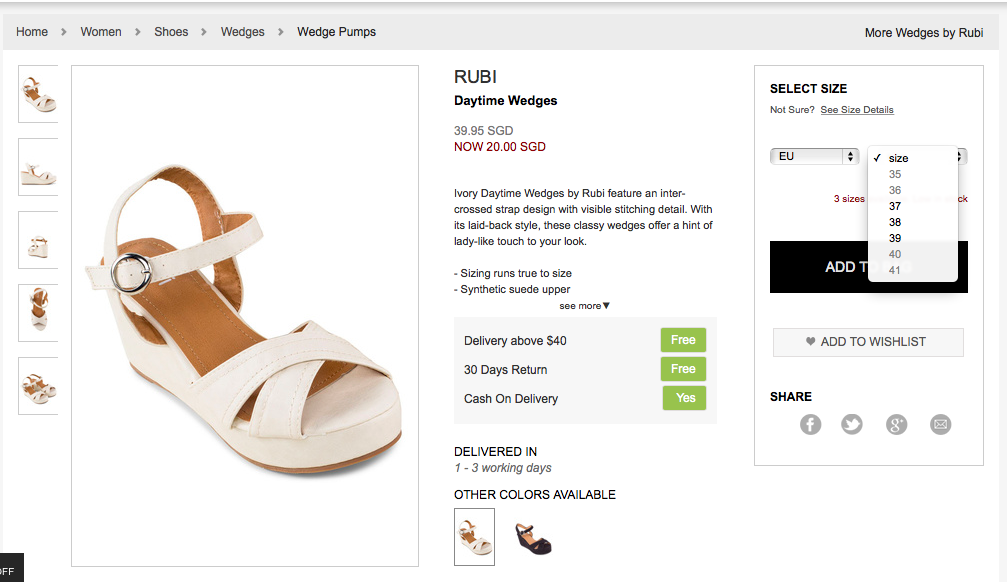Open More Wedges by Rubi link
Screen dimensions: 1007x582
[x=924, y=33]
